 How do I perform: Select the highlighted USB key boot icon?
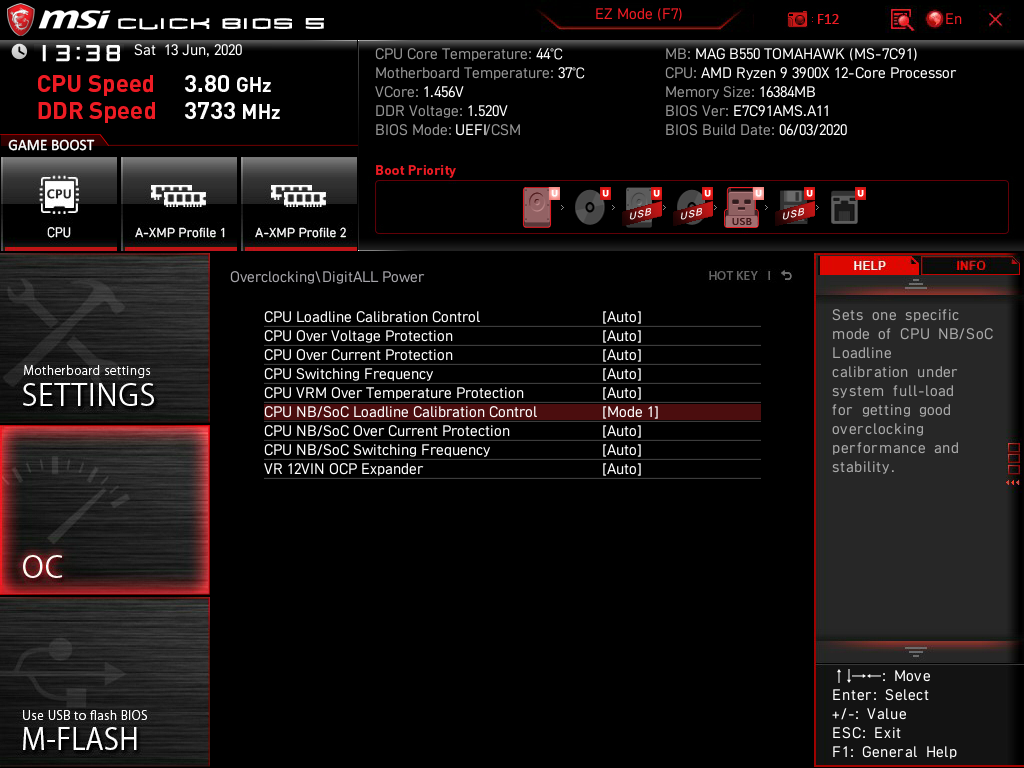coord(743,207)
